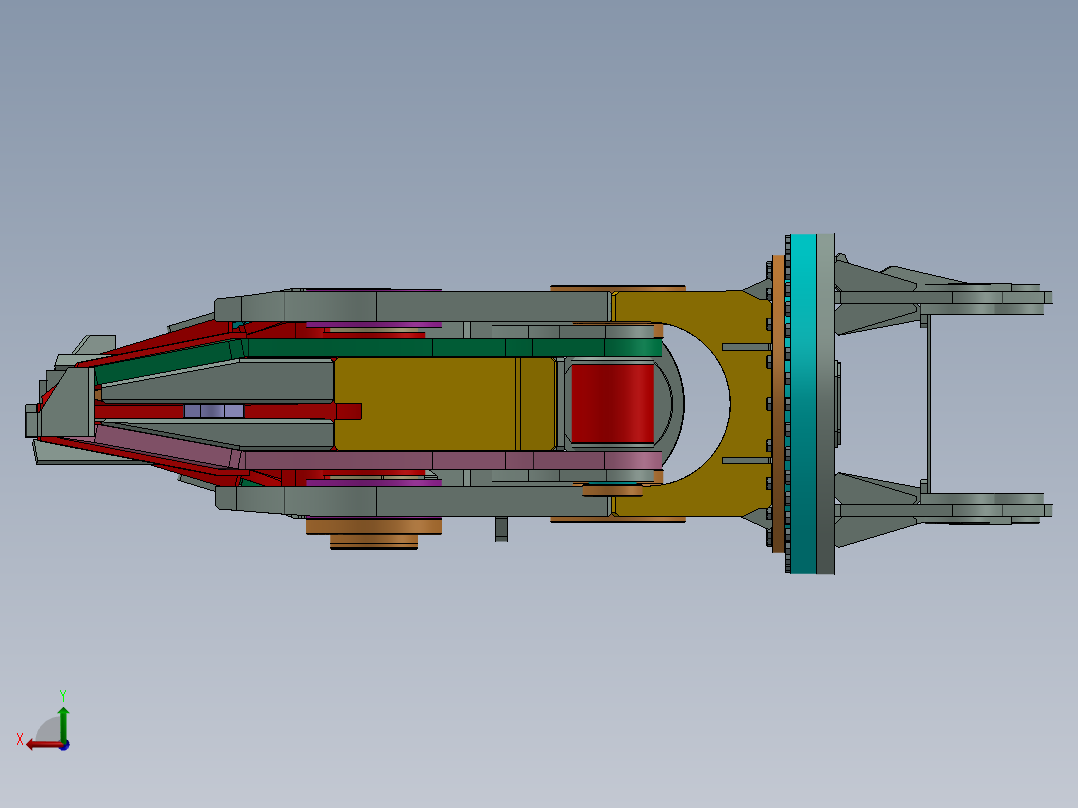Select the red cylindrical roller in the model

pyautogui.click(x=613, y=404)
